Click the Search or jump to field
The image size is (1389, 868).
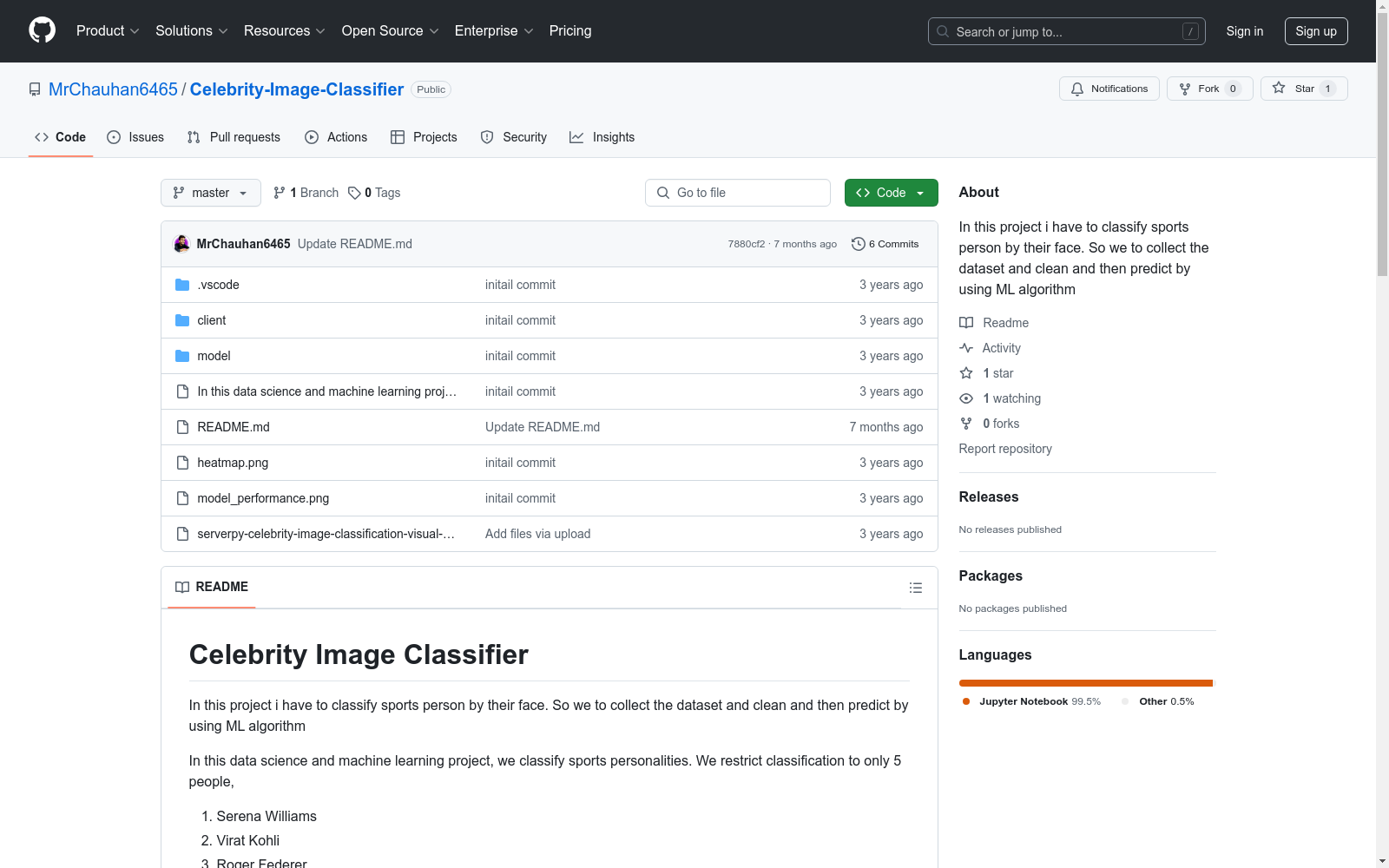[1067, 31]
